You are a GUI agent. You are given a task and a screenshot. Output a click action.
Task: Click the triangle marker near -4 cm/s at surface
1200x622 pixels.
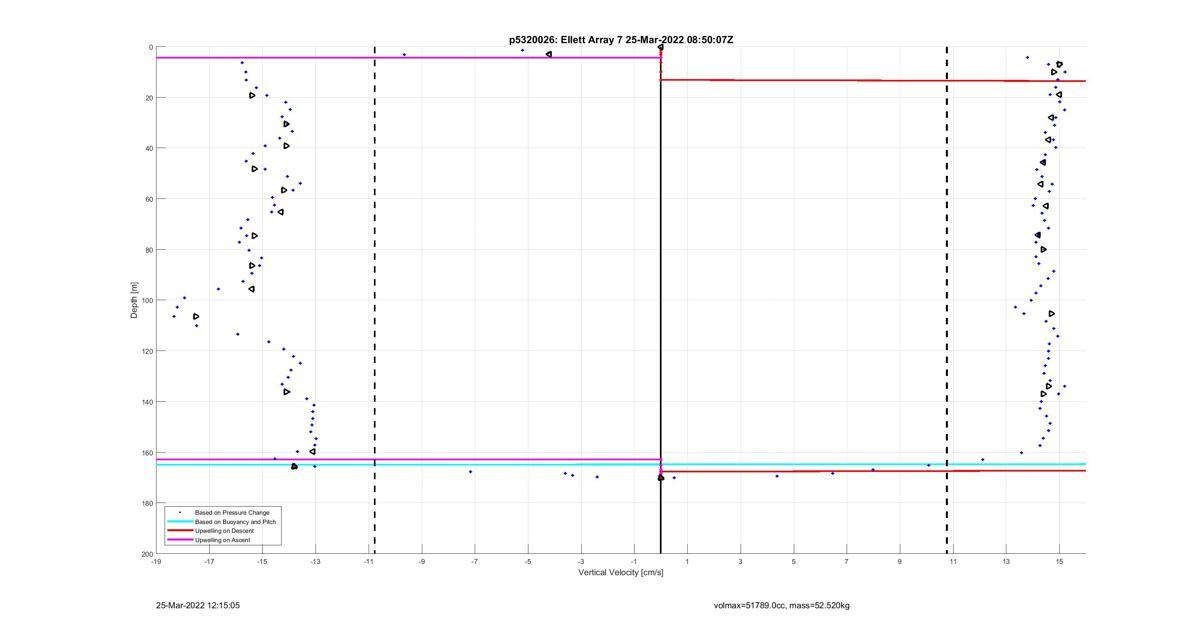(549, 54)
